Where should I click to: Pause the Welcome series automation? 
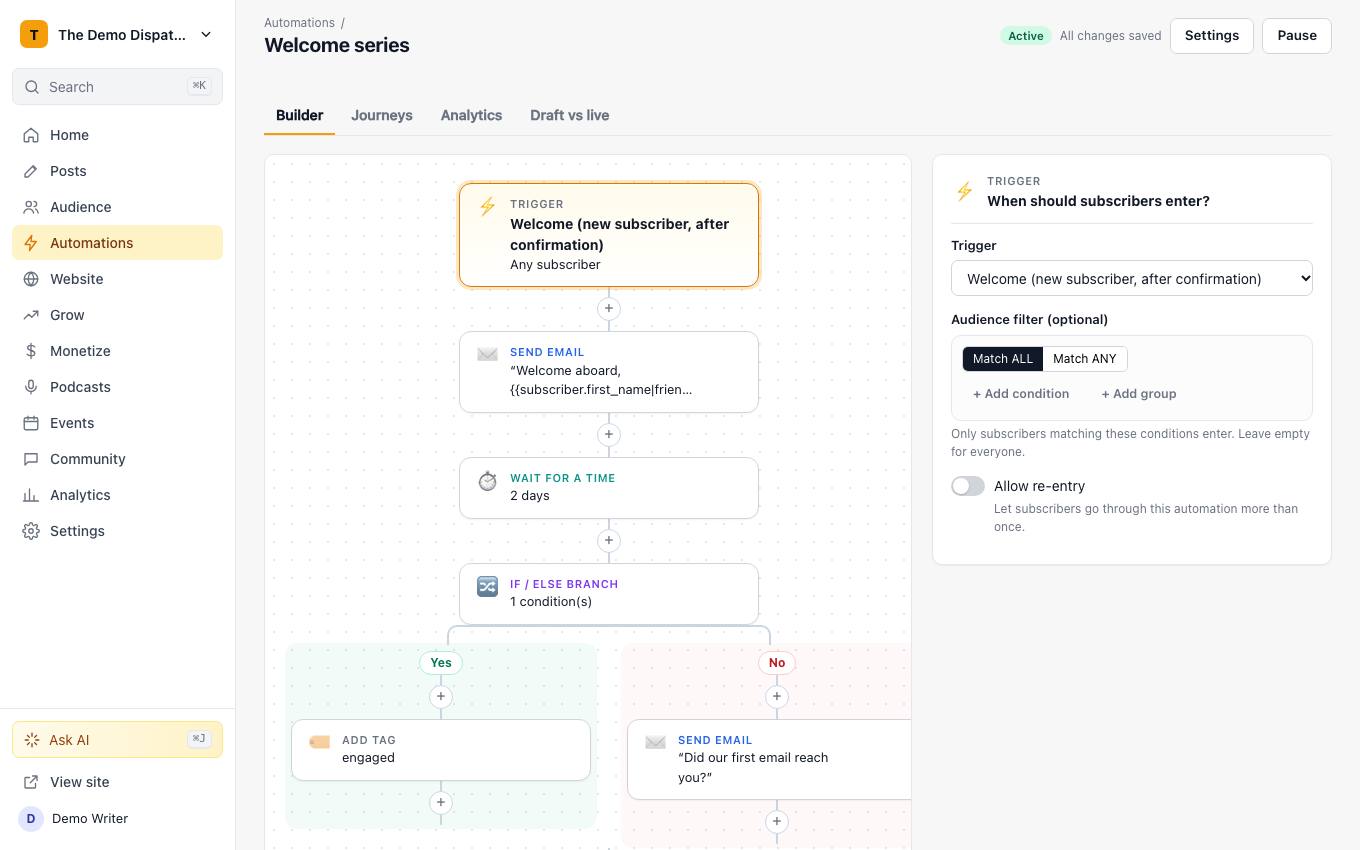(x=1297, y=35)
